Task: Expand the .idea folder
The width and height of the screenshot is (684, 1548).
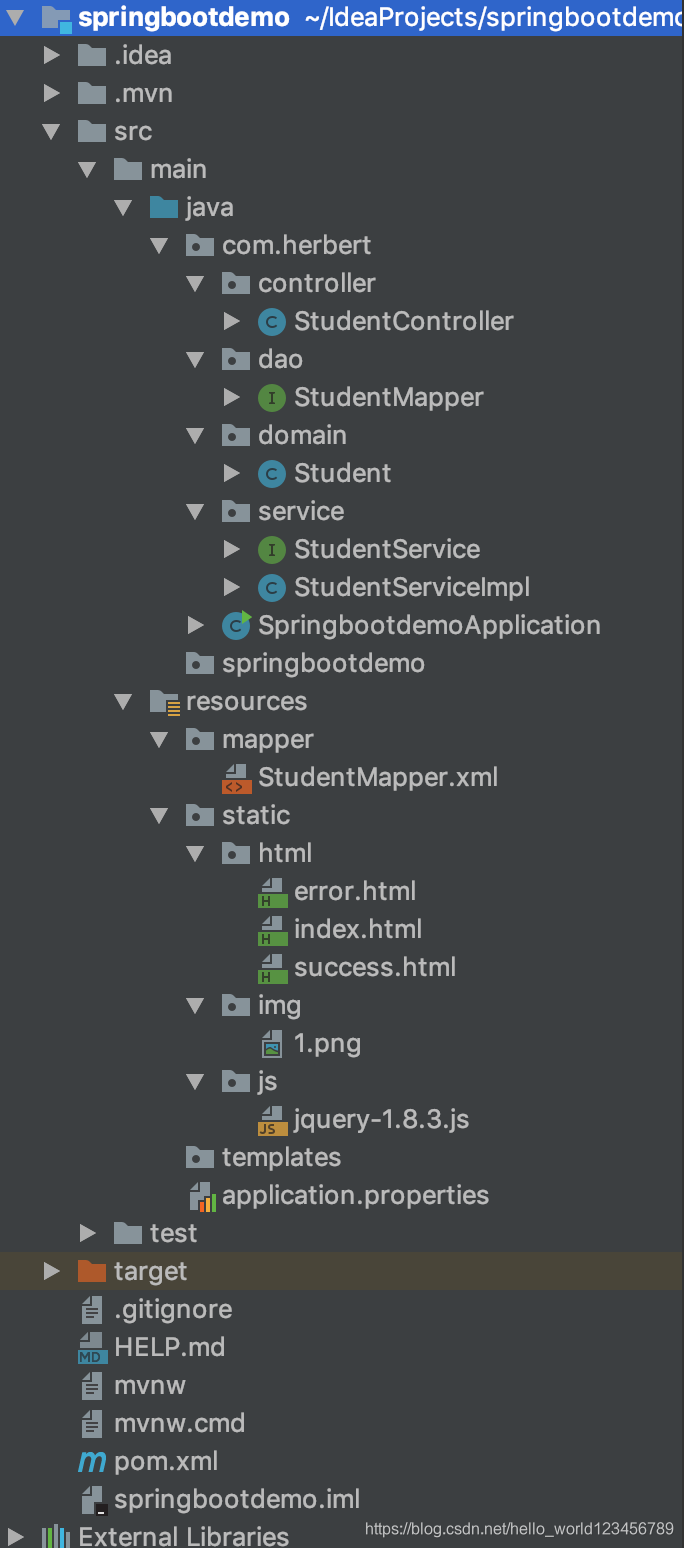Action: pos(52,55)
